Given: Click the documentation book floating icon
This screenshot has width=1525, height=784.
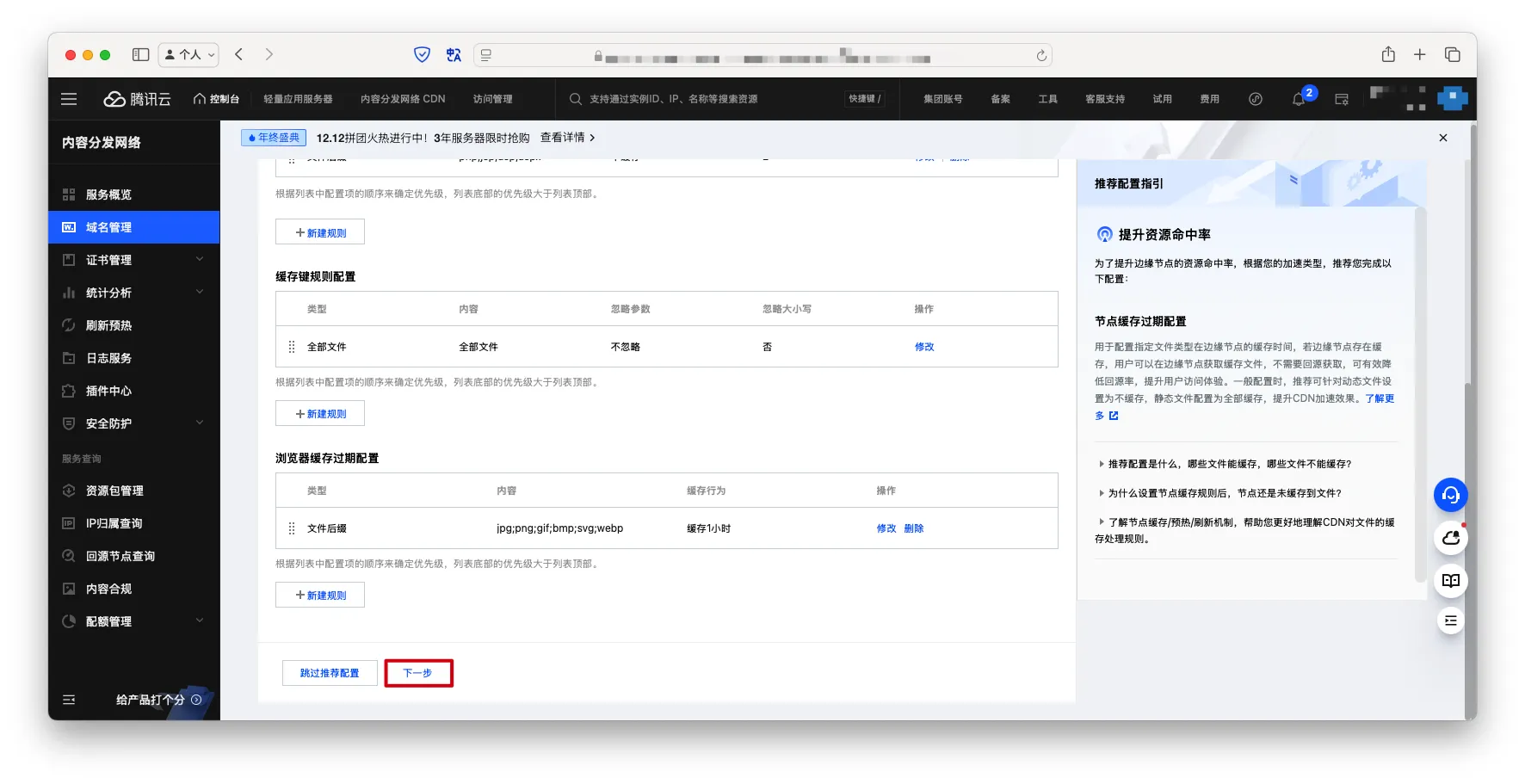Looking at the screenshot, I should [1450, 580].
